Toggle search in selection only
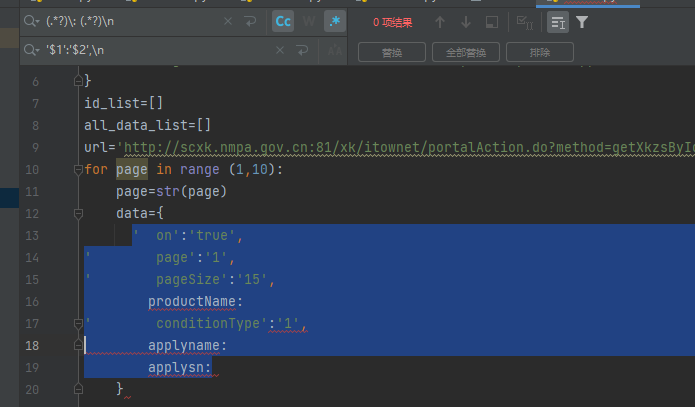695x407 pixels. [558, 22]
